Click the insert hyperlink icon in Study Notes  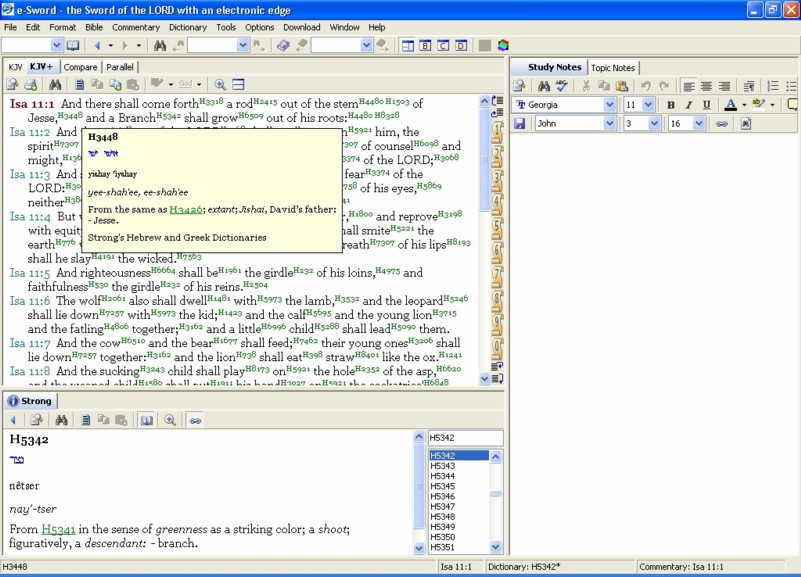(720, 124)
